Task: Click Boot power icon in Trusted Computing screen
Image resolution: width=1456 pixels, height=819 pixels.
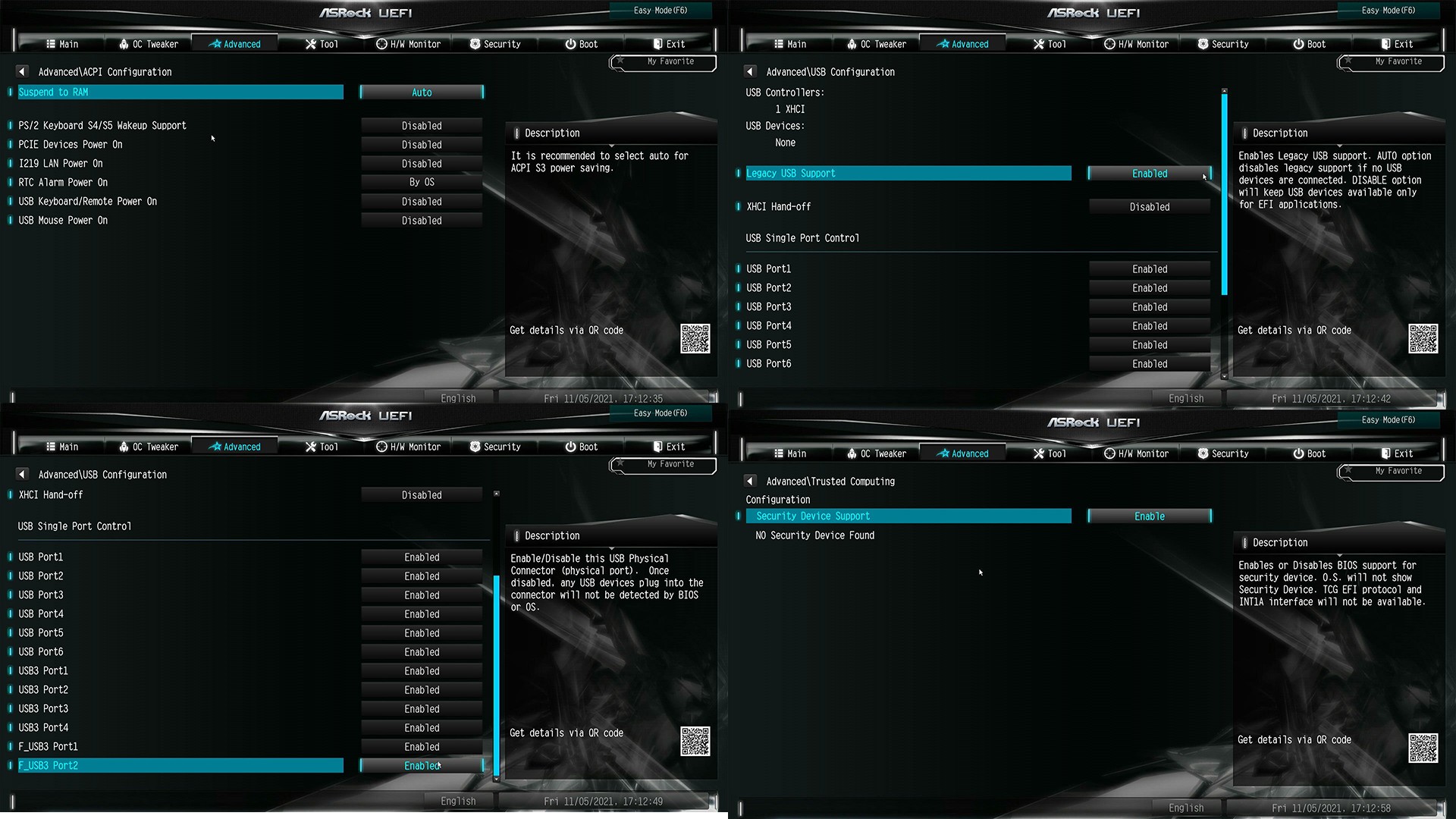Action: (1298, 453)
